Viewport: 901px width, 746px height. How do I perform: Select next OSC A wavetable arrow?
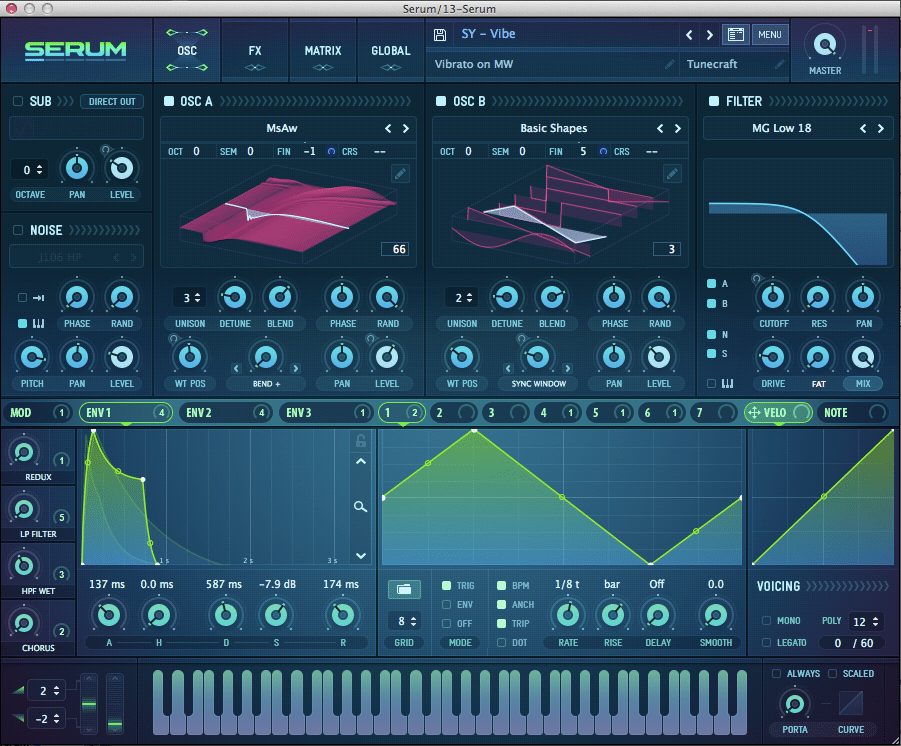tap(406, 129)
